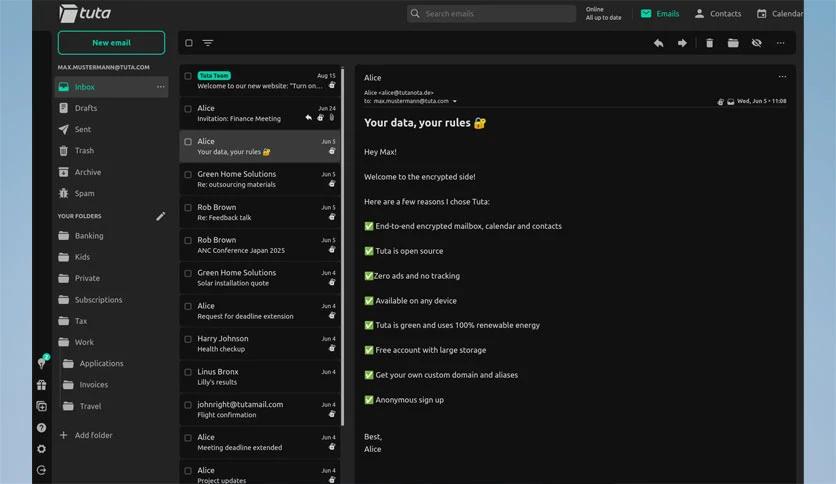This screenshot has height=484, width=836.
Task: Open Linus Bronx's Lilly's results email
Action: [260, 376]
